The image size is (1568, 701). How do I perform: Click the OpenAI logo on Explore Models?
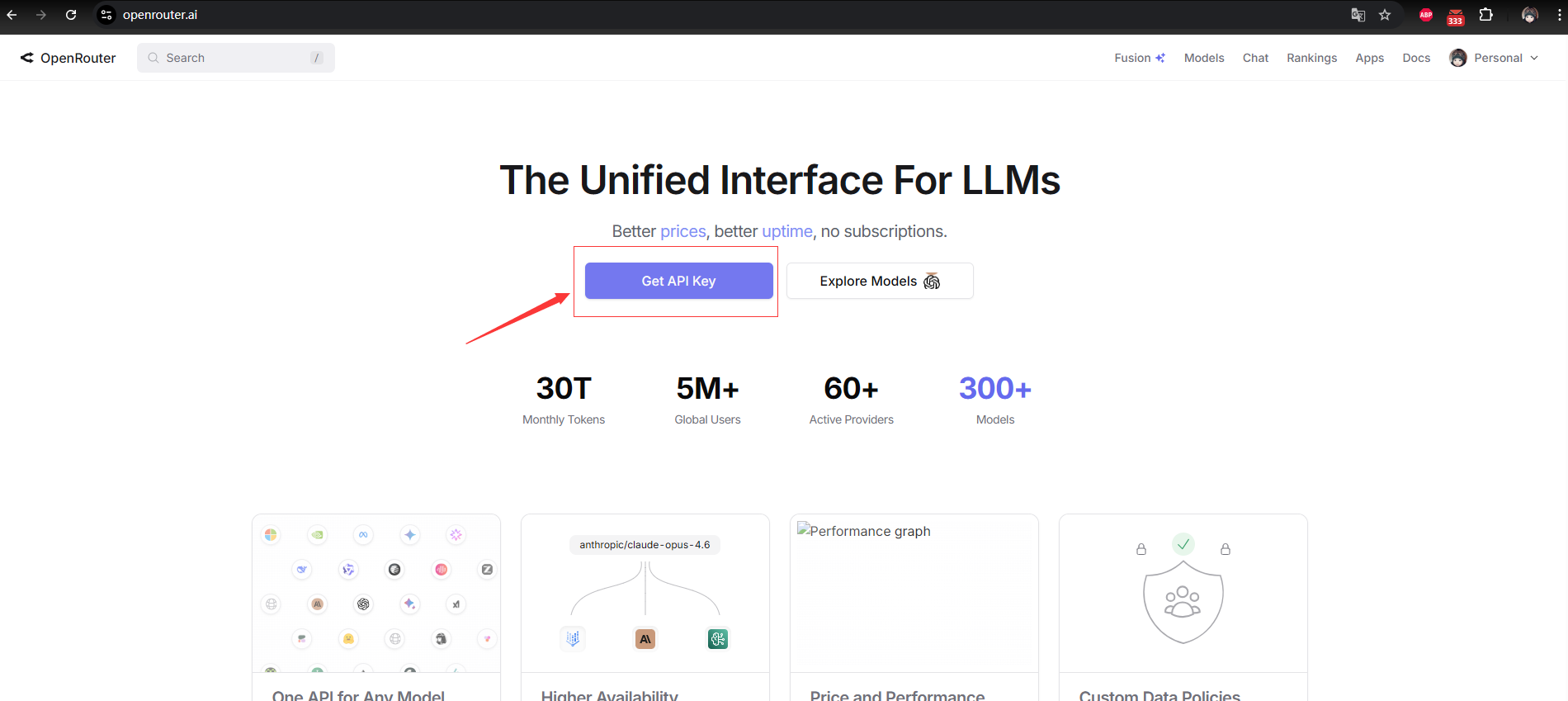tap(932, 282)
